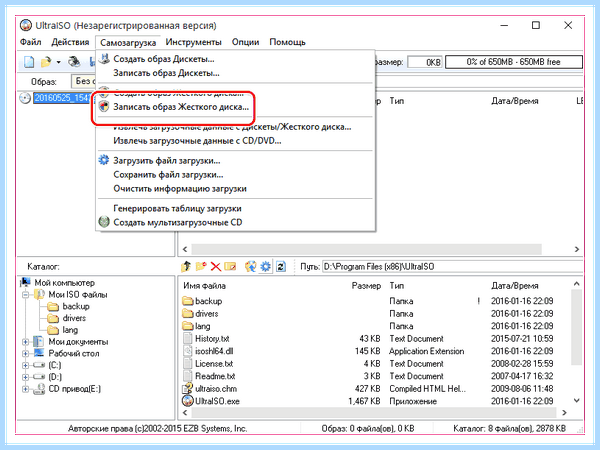Click the Refresh icon in catalog toolbar
The height and width of the screenshot is (450, 600).
click(281, 266)
